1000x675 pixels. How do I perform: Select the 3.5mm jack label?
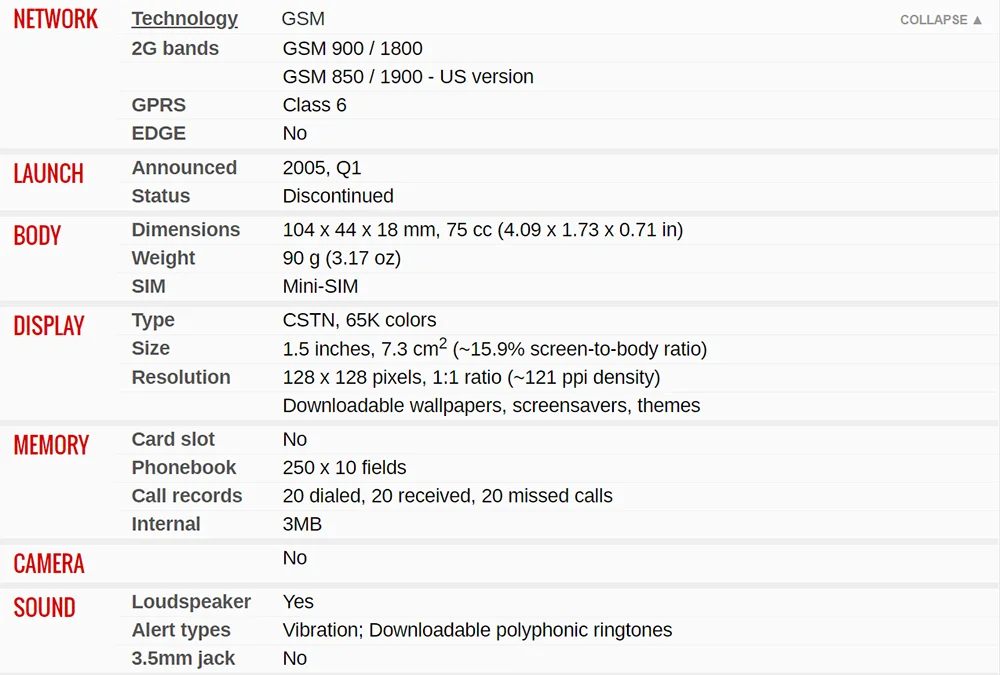(183, 658)
